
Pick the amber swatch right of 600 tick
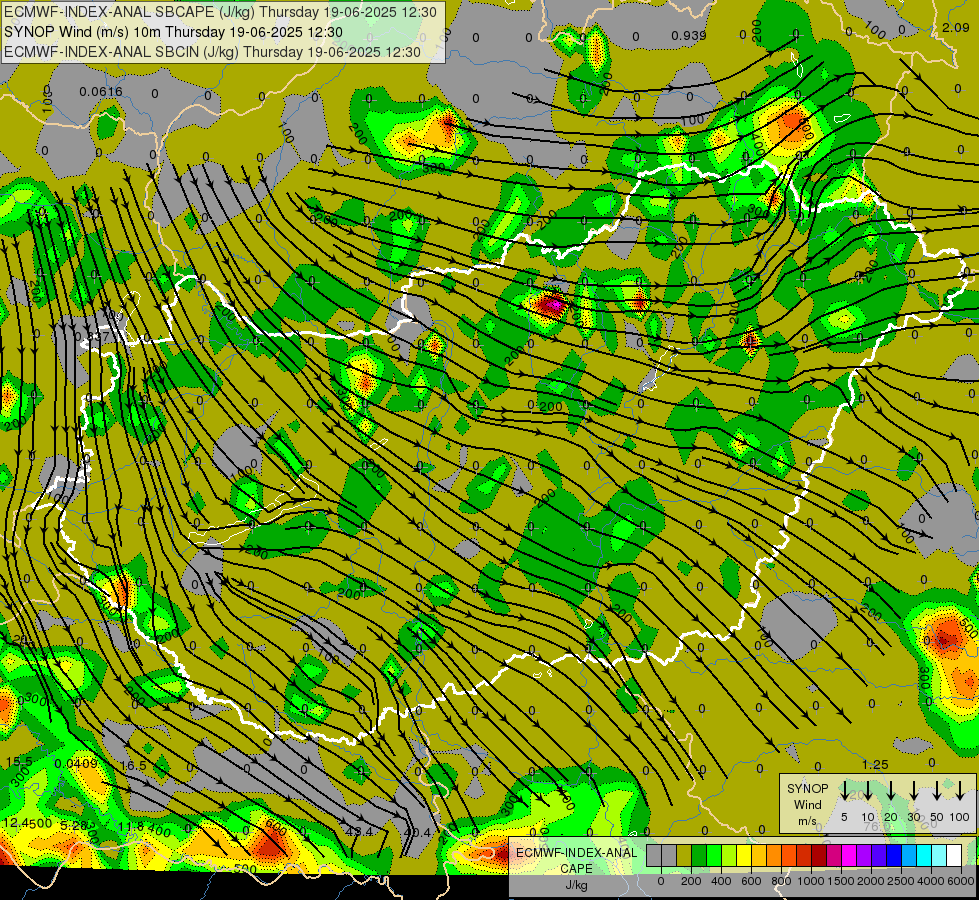759,856
